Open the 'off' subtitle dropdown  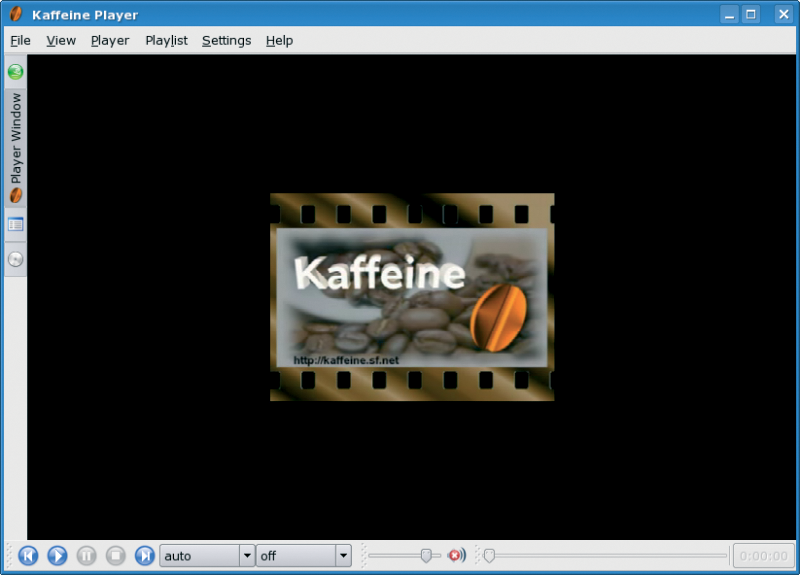(x=304, y=556)
